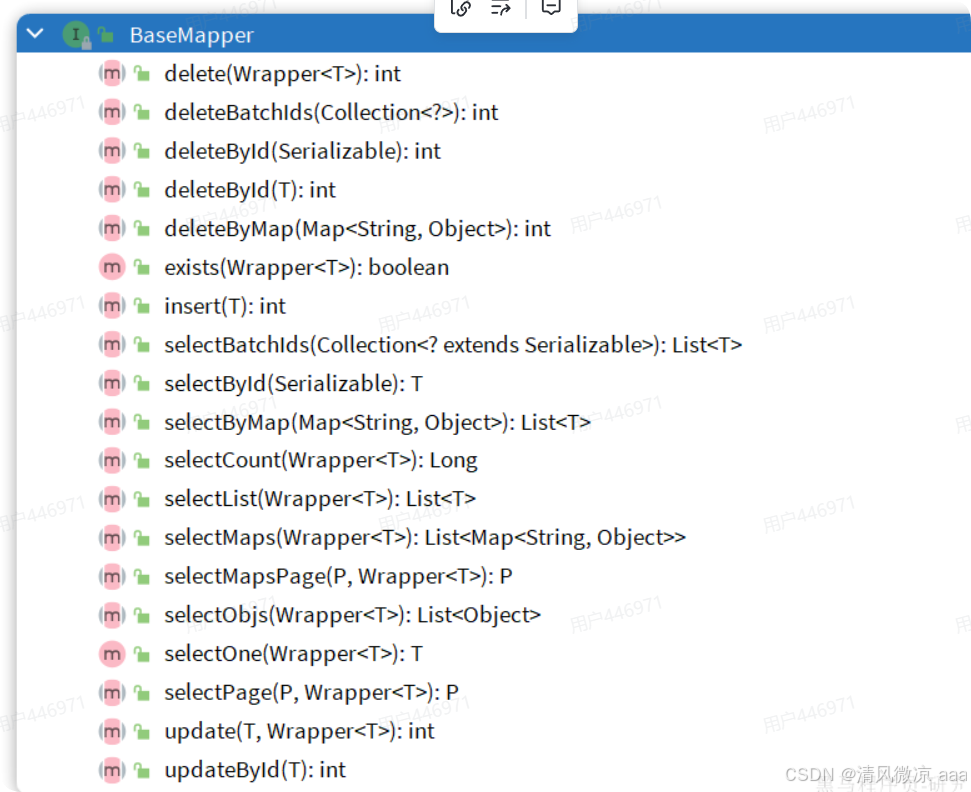
Task: Select deleteById(Serializable) method entry
Action: tap(302, 151)
